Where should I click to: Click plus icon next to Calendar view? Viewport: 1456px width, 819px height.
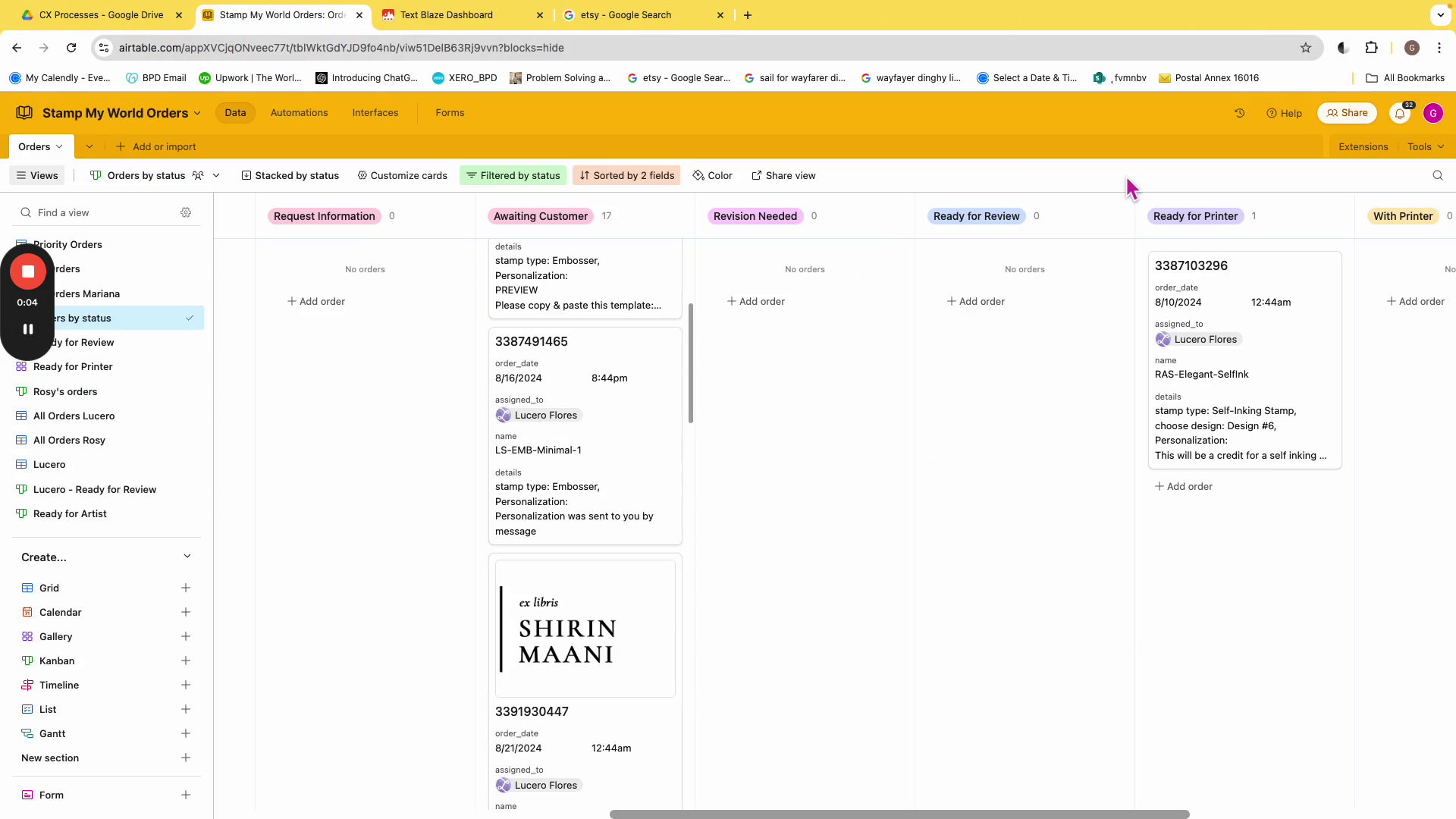(186, 612)
